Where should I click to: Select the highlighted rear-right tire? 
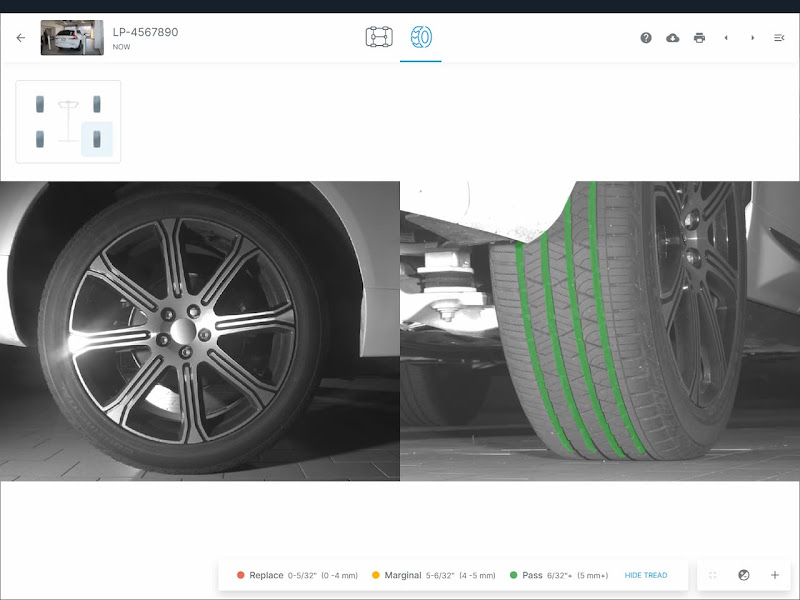tap(97, 139)
